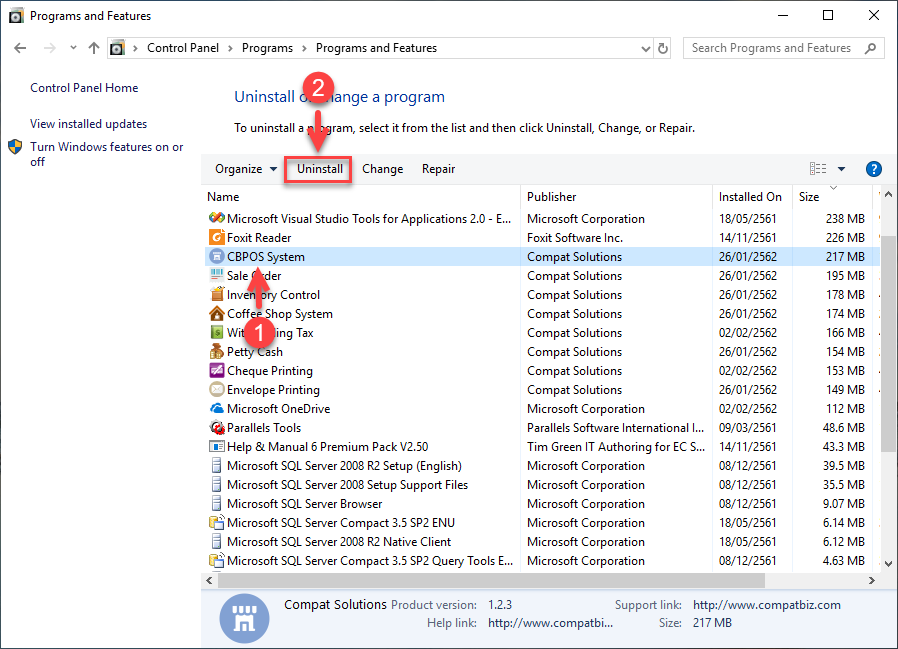Screen dimensions: 898x649
Task: Click the horizontal scrollbar right arrow
Action: click(872, 580)
